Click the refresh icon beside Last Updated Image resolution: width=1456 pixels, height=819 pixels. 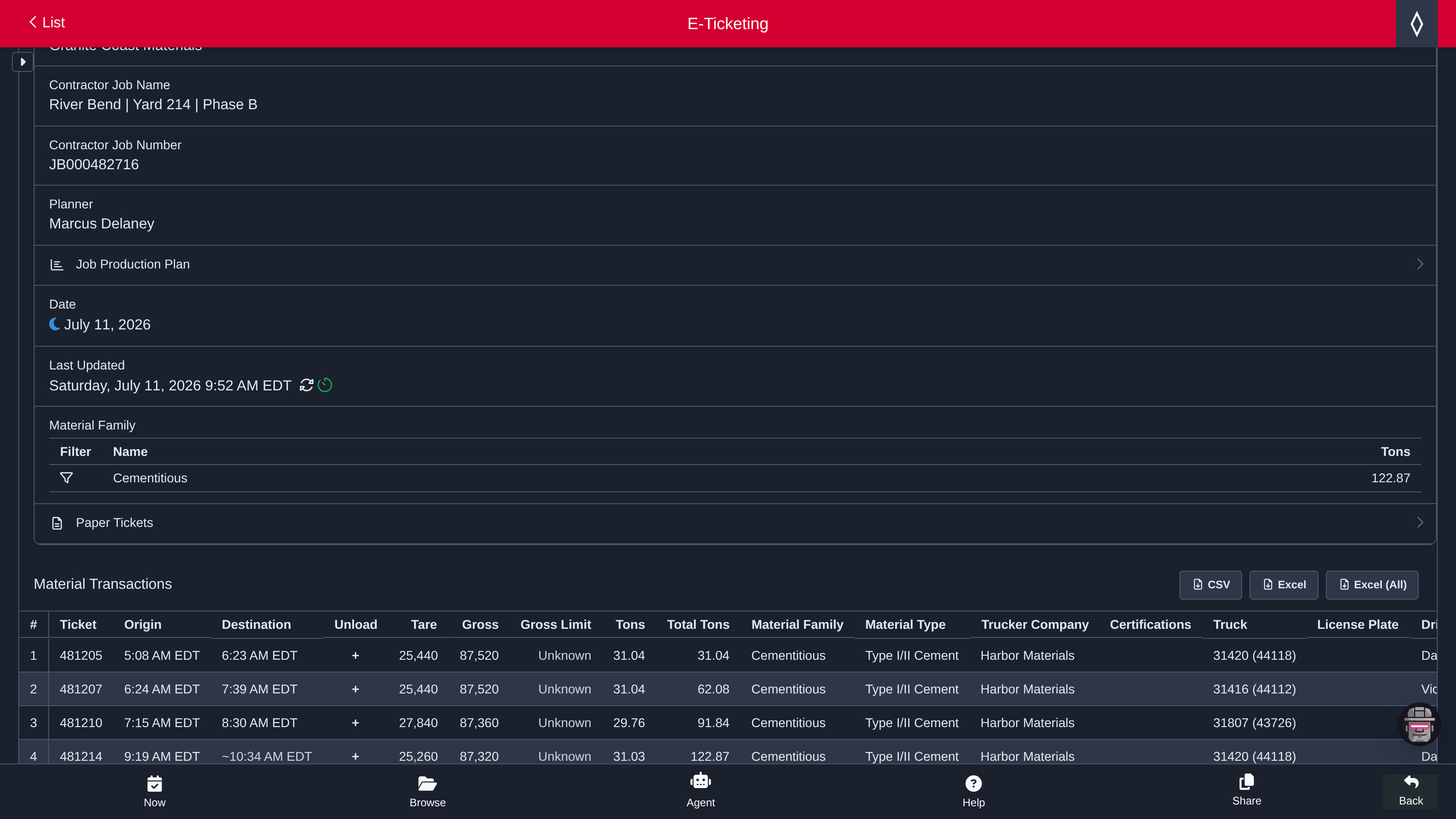[306, 385]
